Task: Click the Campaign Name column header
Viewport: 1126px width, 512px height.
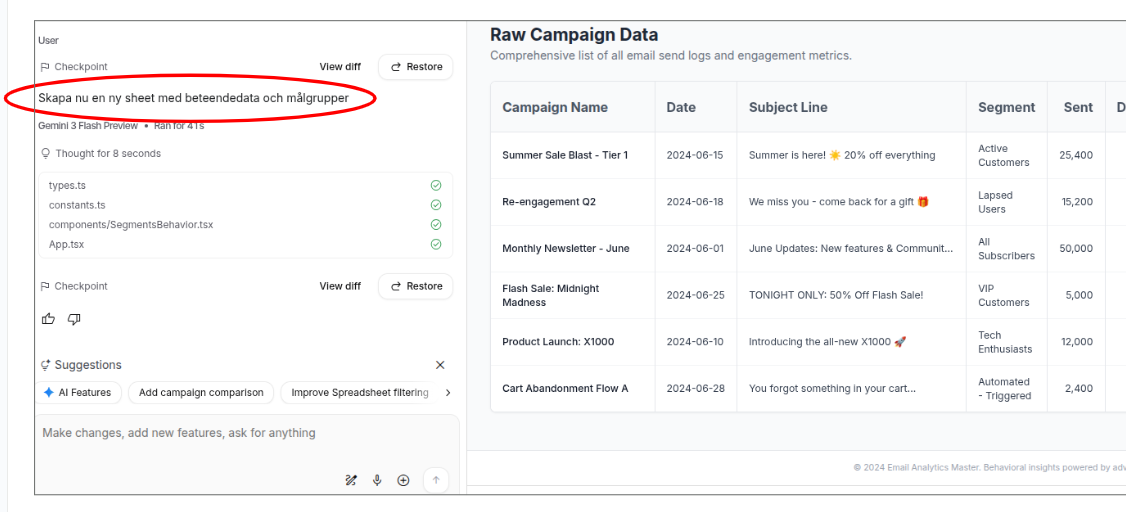Action: (x=555, y=107)
